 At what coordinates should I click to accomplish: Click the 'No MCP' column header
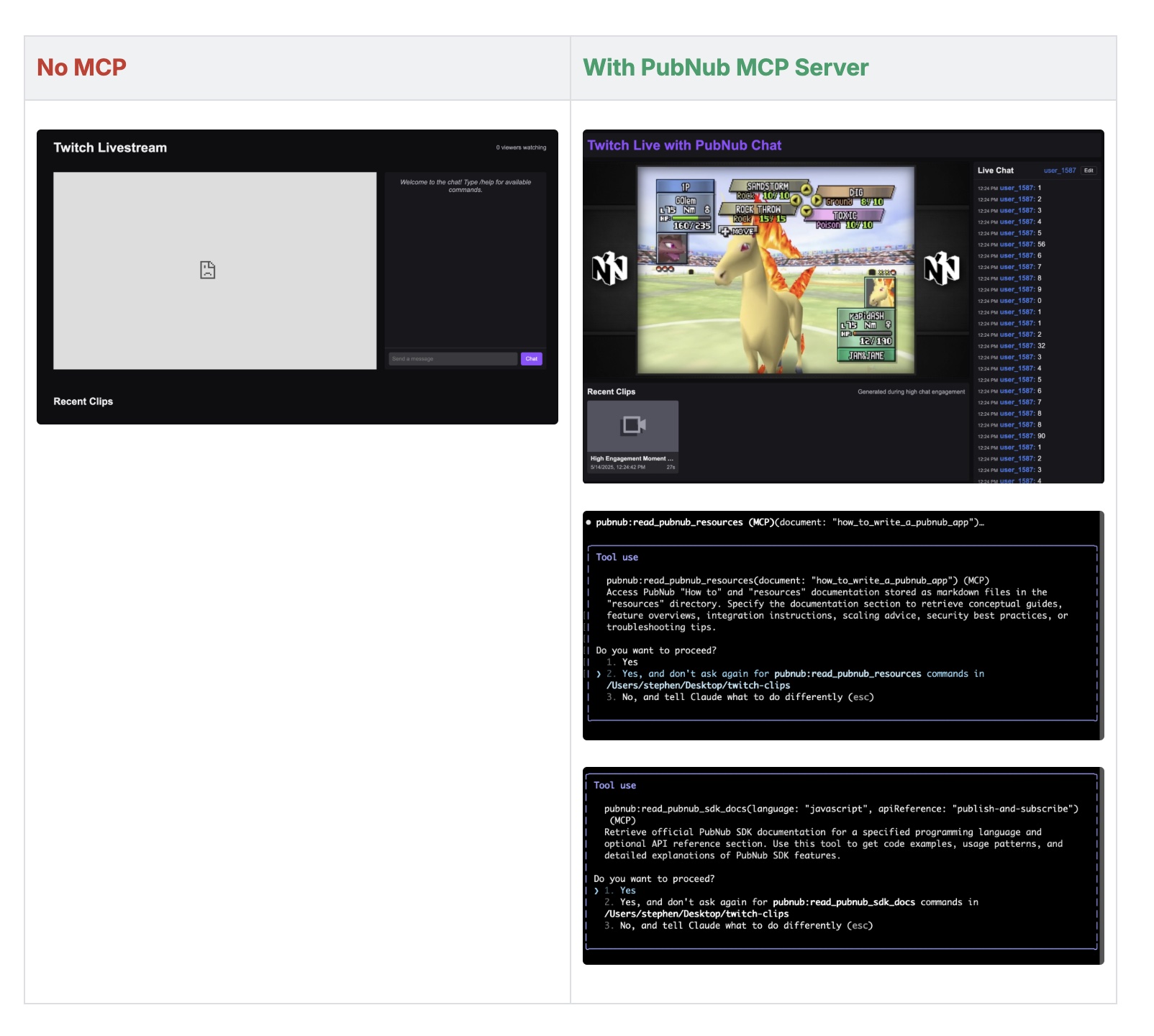(81, 68)
